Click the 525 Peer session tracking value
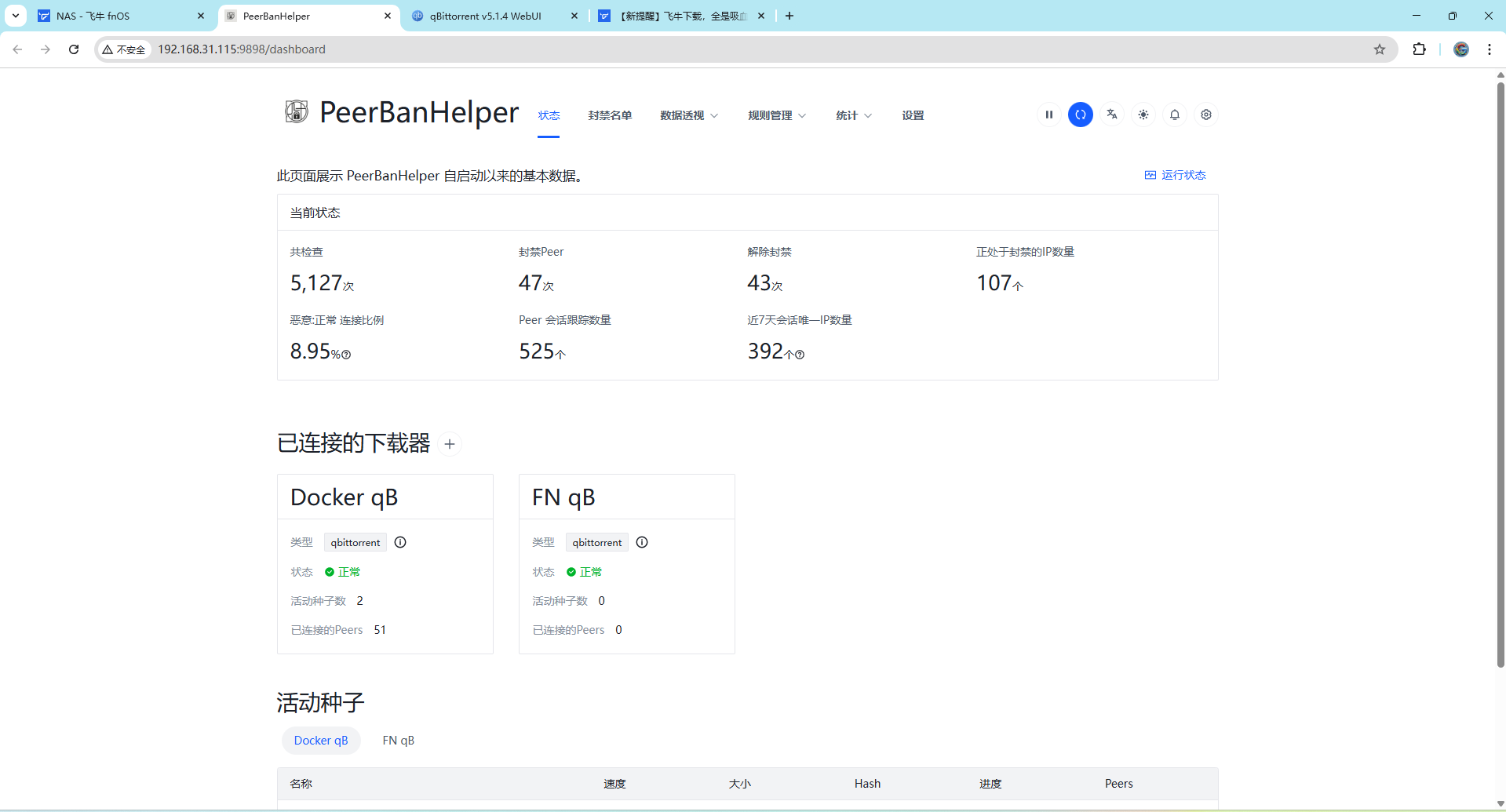 tap(537, 351)
